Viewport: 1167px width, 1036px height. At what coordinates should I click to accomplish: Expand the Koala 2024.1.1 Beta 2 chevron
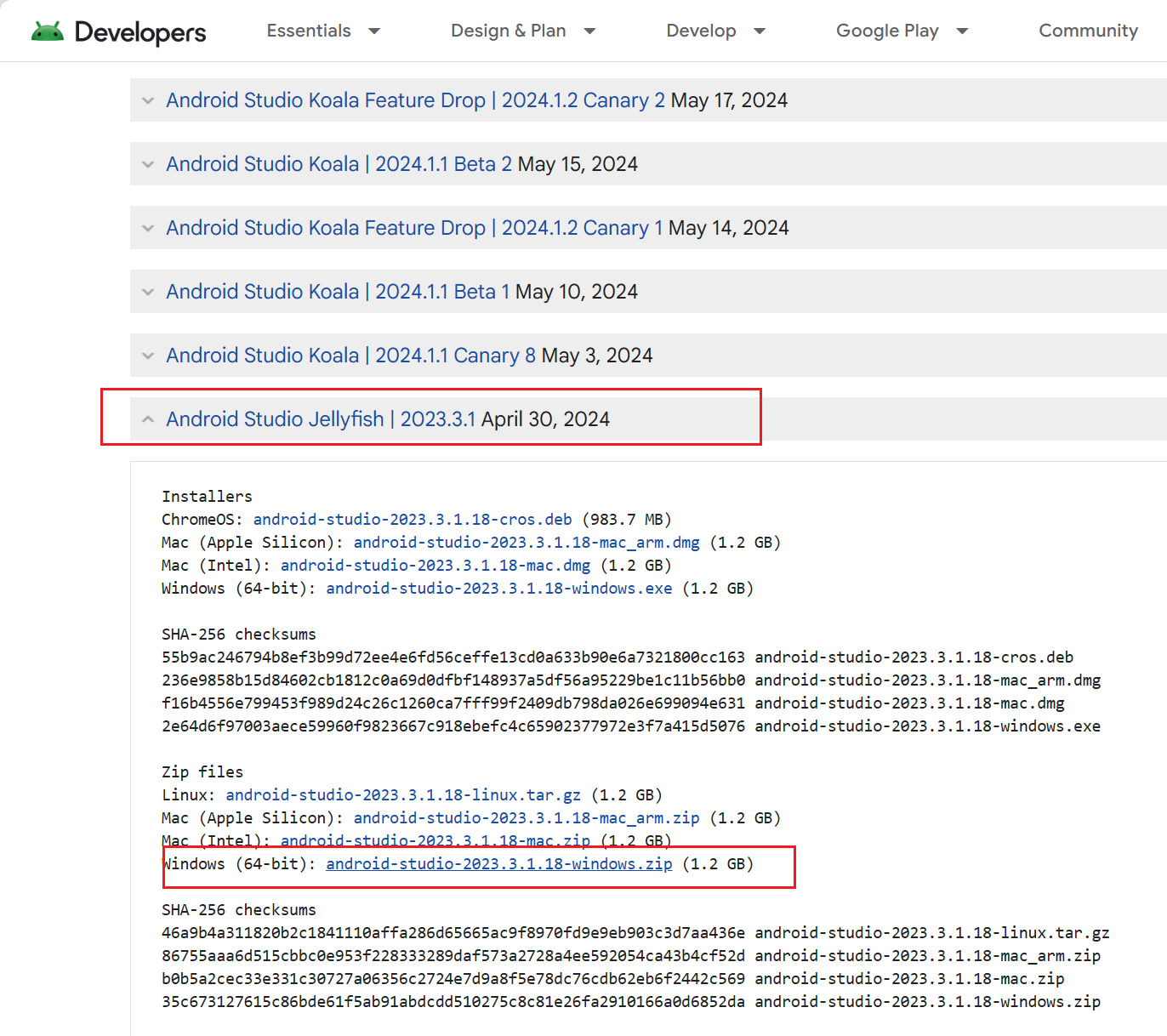point(148,164)
